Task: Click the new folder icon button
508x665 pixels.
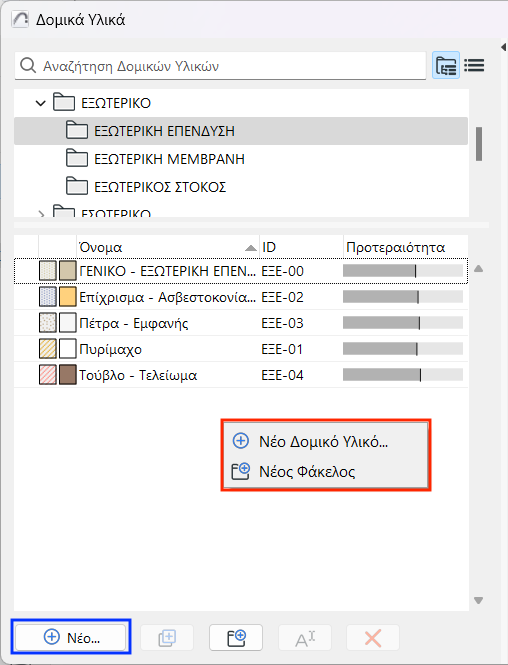Action: coord(236,637)
